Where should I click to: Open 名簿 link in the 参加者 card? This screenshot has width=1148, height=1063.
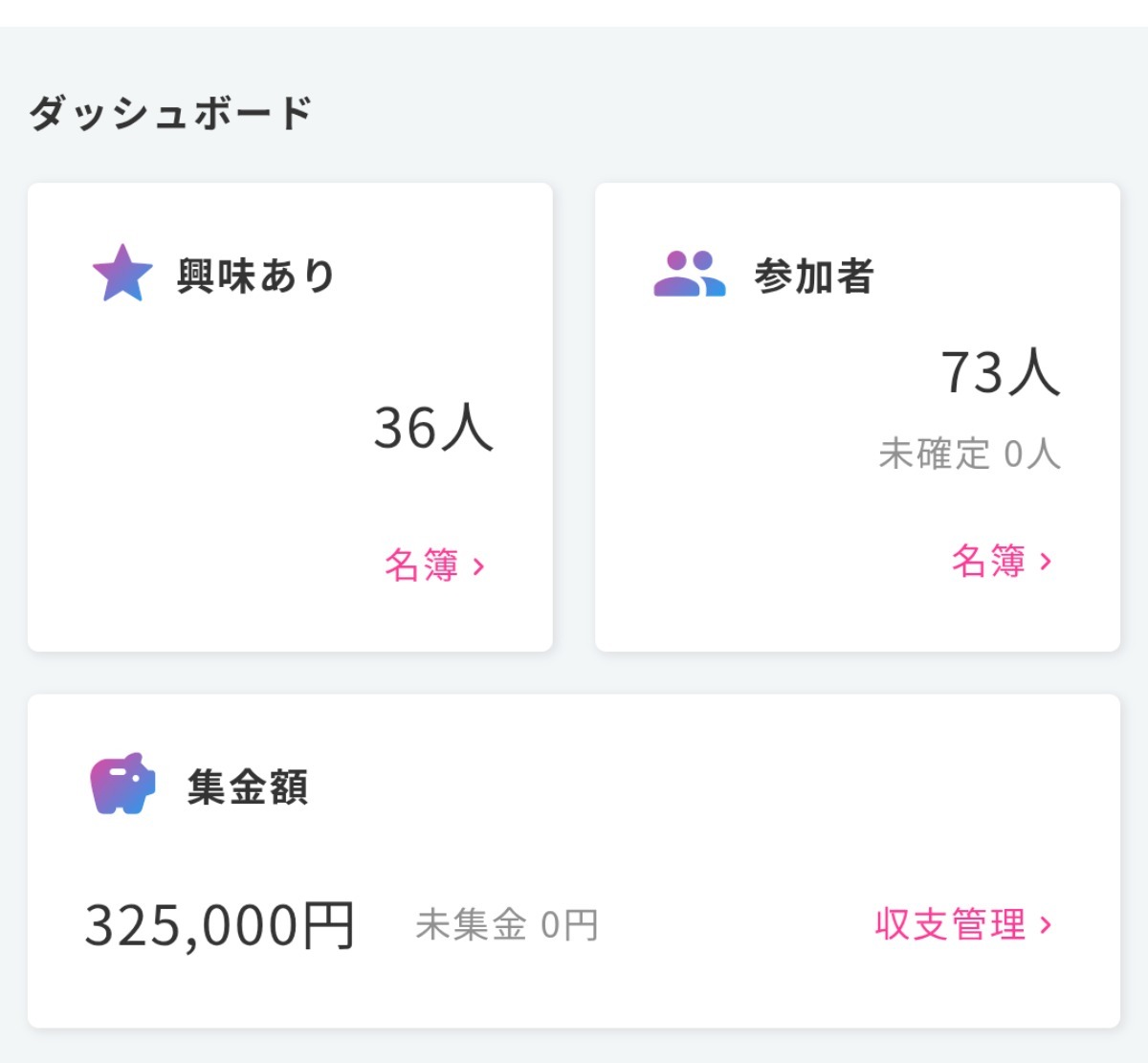988,561
